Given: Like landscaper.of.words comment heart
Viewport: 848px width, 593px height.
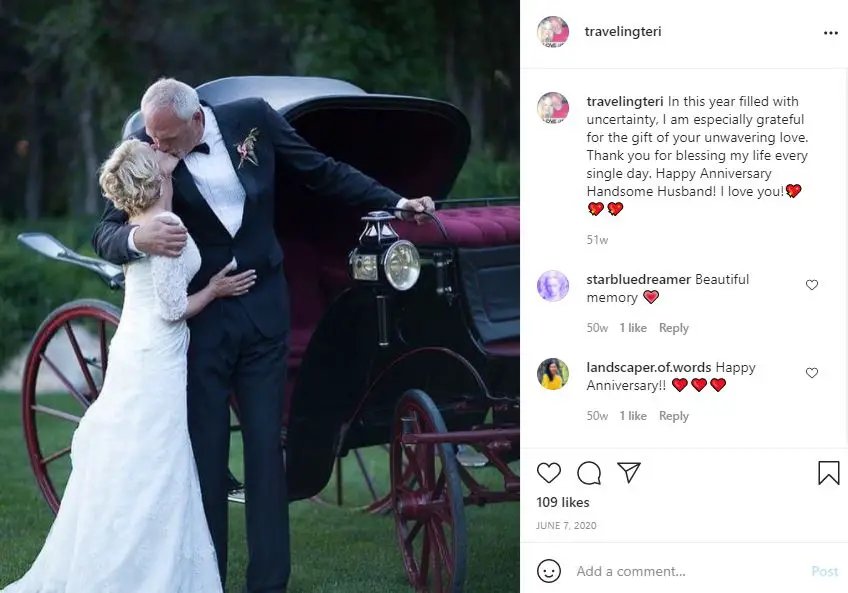Looking at the screenshot, I should pyautogui.click(x=812, y=373).
